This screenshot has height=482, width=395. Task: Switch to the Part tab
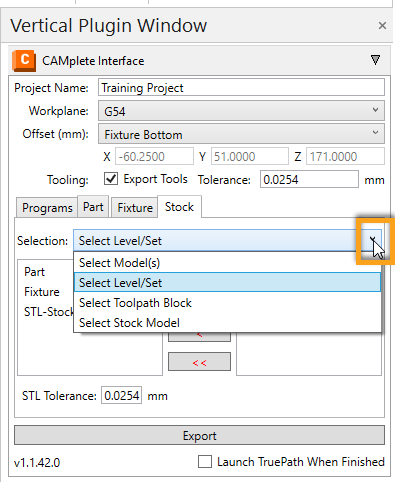[93, 207]
